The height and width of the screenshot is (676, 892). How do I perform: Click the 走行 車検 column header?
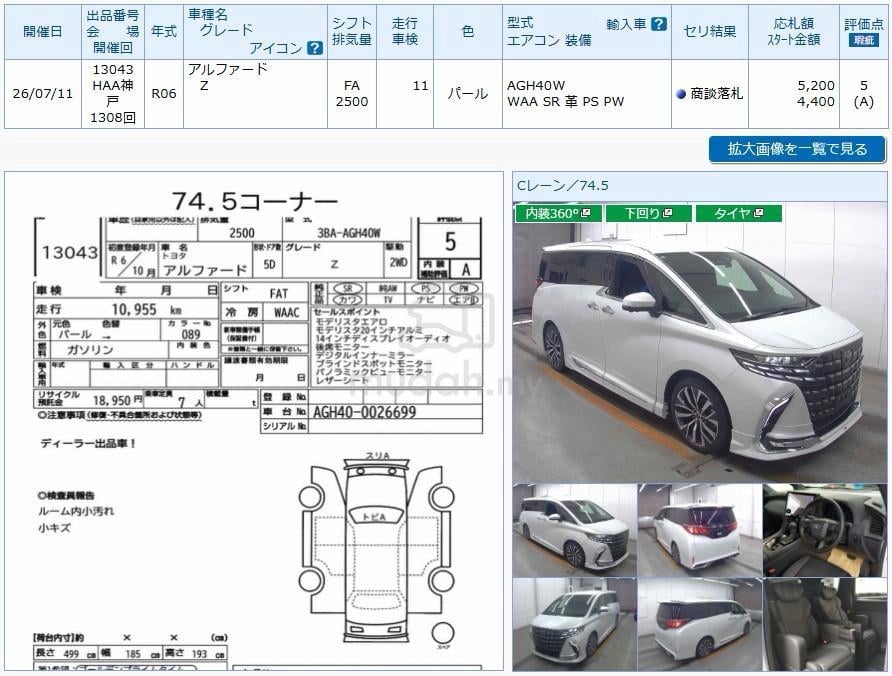[x=404, y=32]
